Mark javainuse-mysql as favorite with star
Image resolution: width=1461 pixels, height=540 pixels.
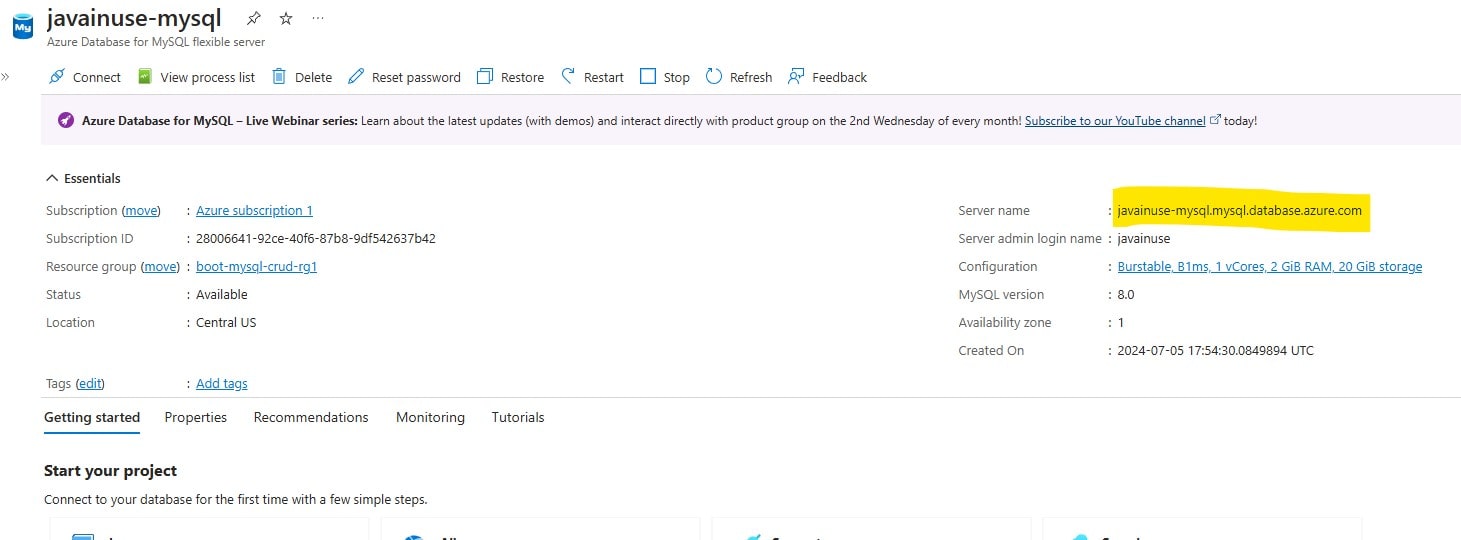pos(286,18)
